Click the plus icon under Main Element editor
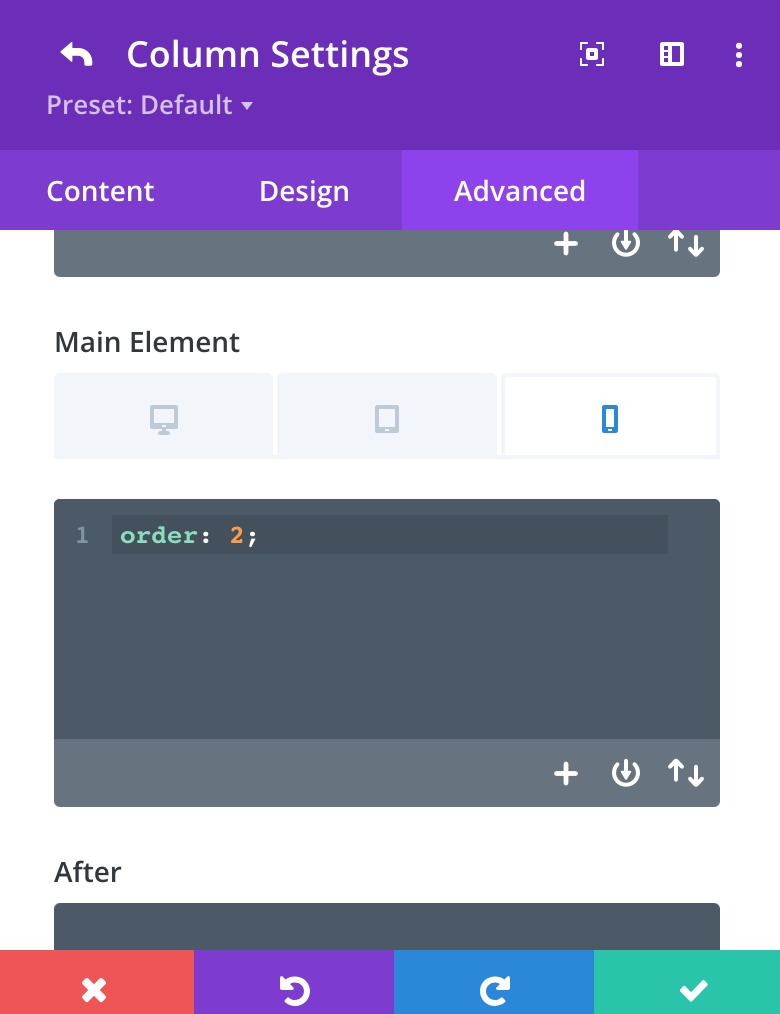Image resolution: width=780 pixels, height=1014 pixels. point(566,773)
